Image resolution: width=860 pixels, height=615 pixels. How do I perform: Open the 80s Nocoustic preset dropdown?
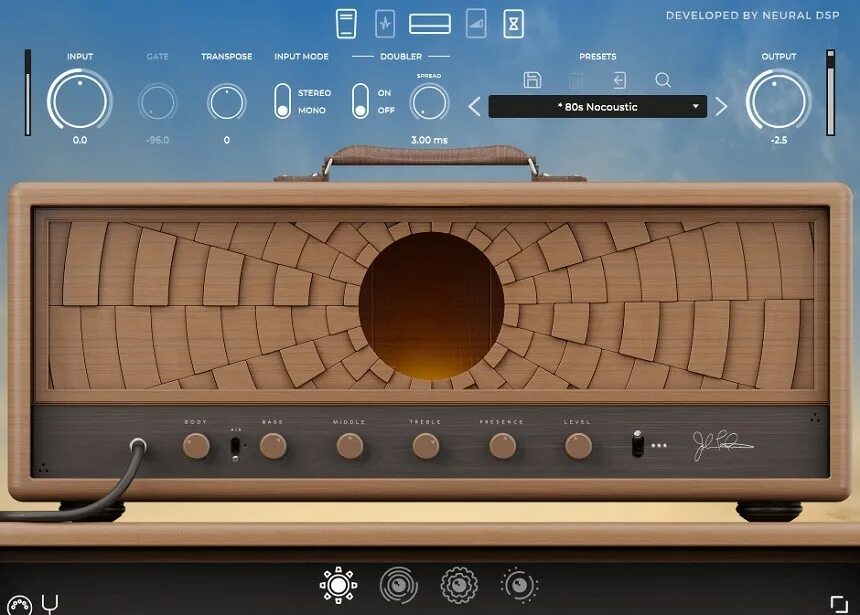pos(597,106)
